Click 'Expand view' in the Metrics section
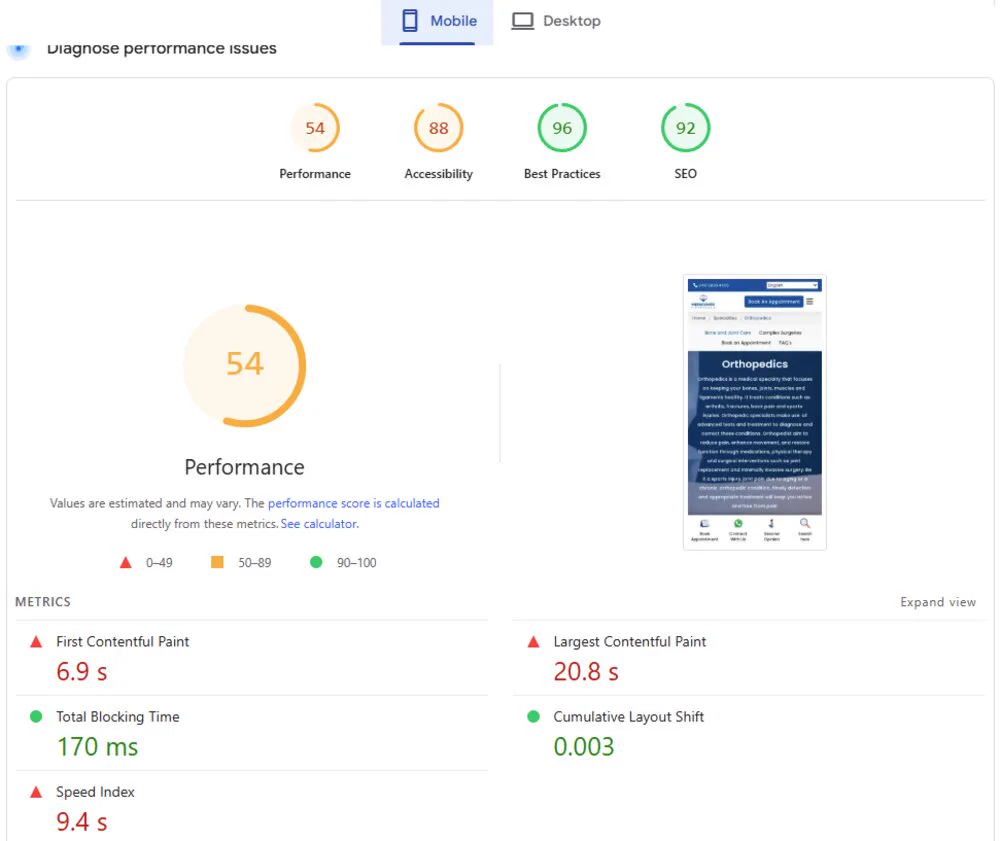 pos(938,602)
